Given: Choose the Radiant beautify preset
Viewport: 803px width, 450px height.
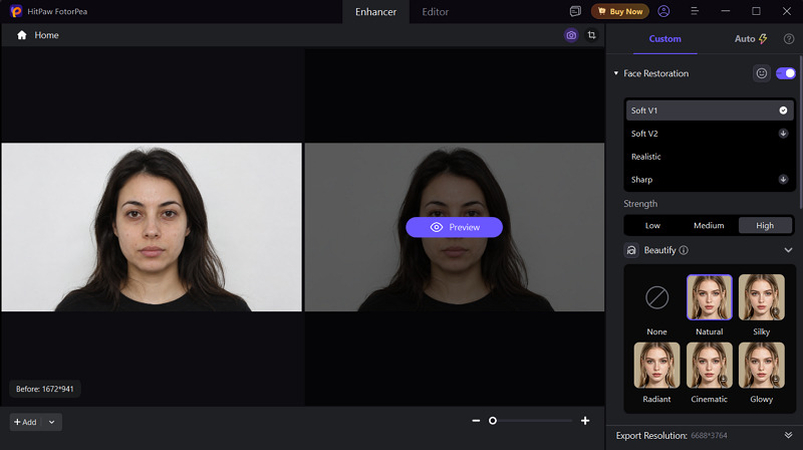Looking at the screenshot, I should coord(657,365).
